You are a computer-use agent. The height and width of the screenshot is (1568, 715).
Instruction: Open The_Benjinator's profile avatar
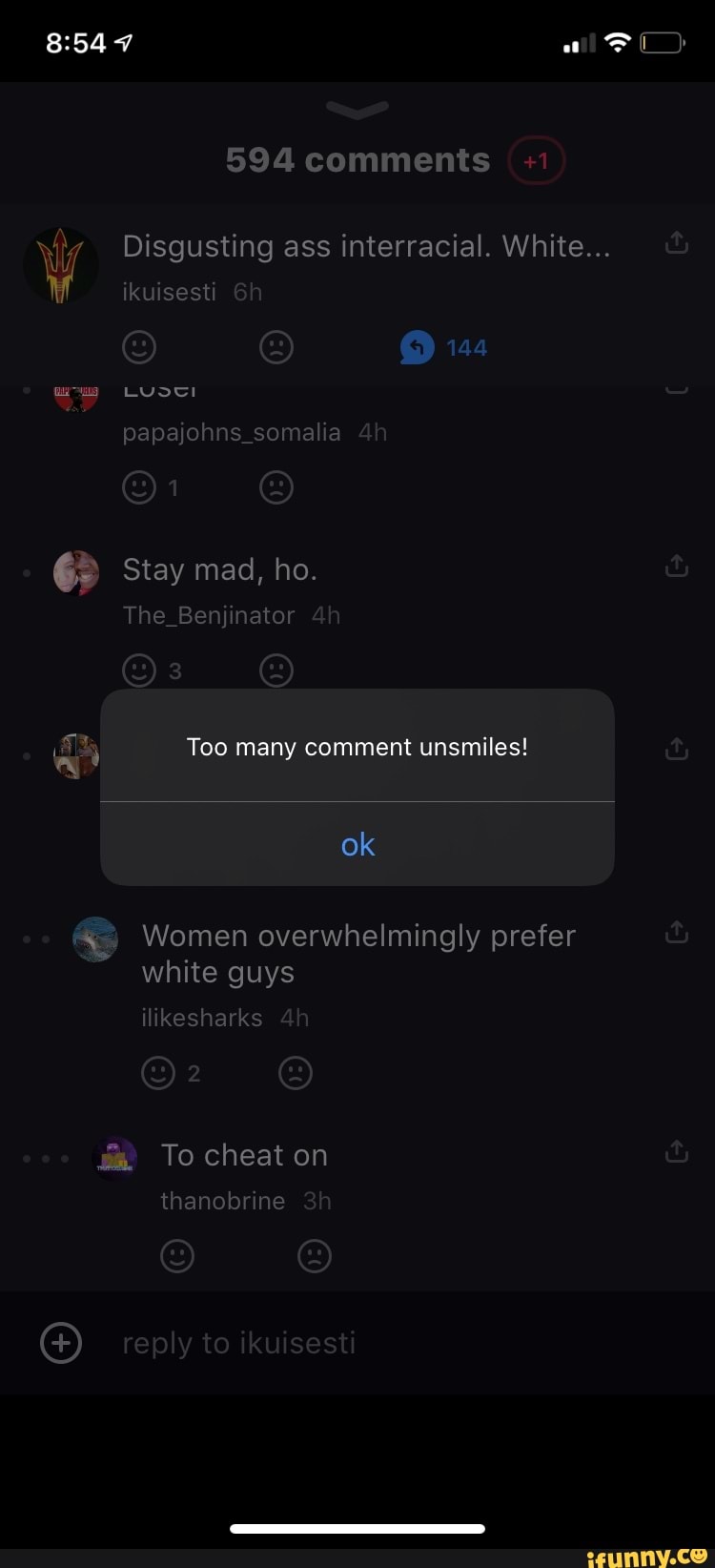coord(76,573)
